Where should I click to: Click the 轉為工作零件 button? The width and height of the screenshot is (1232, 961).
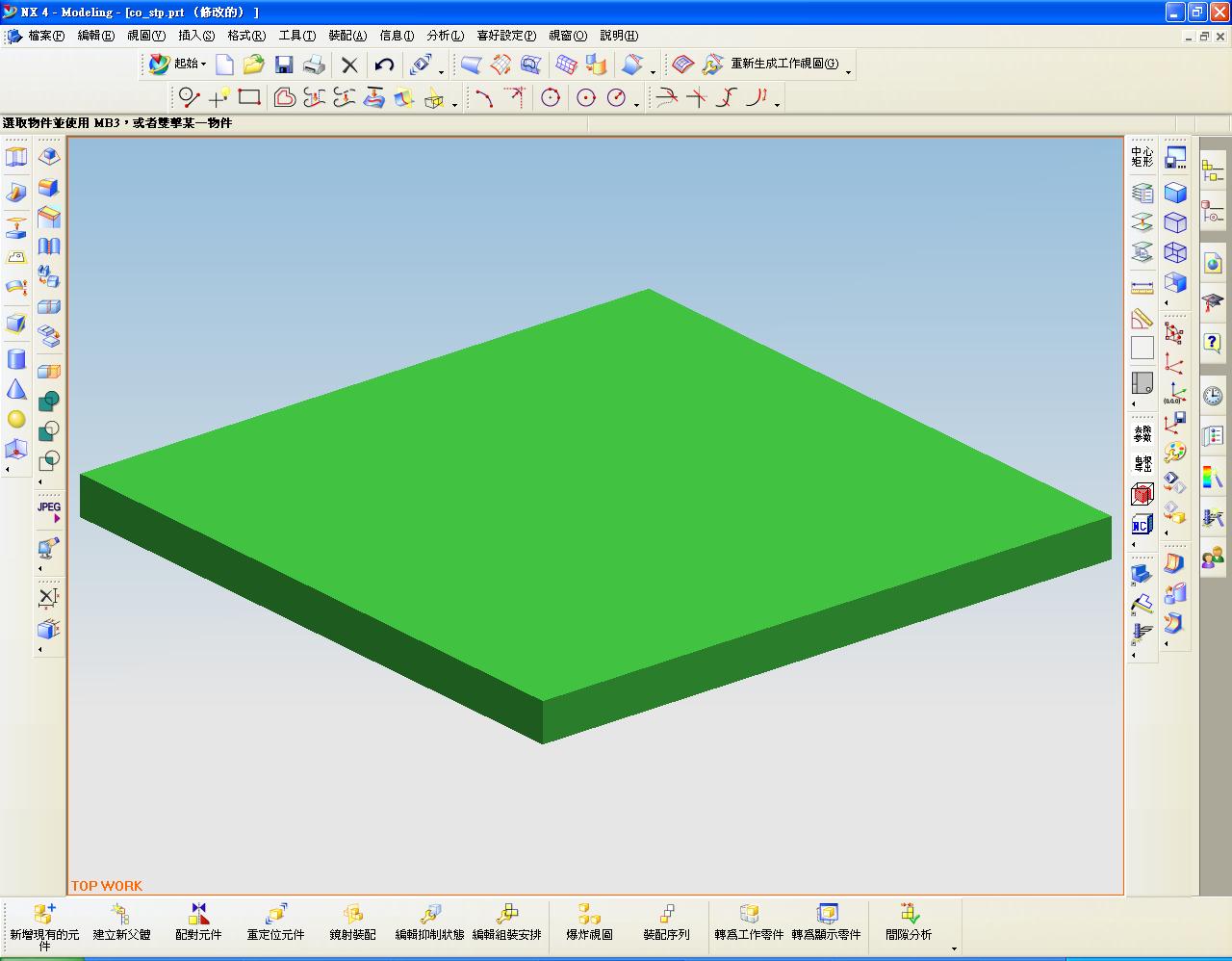pos(749,922)
